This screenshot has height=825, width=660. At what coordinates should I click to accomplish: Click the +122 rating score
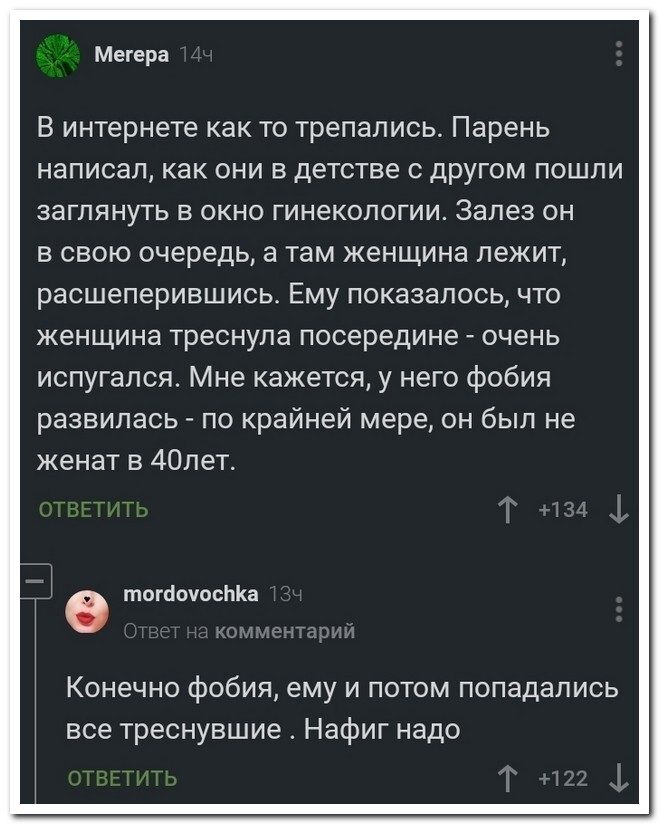pyautogui.click(x=561, y=779)
